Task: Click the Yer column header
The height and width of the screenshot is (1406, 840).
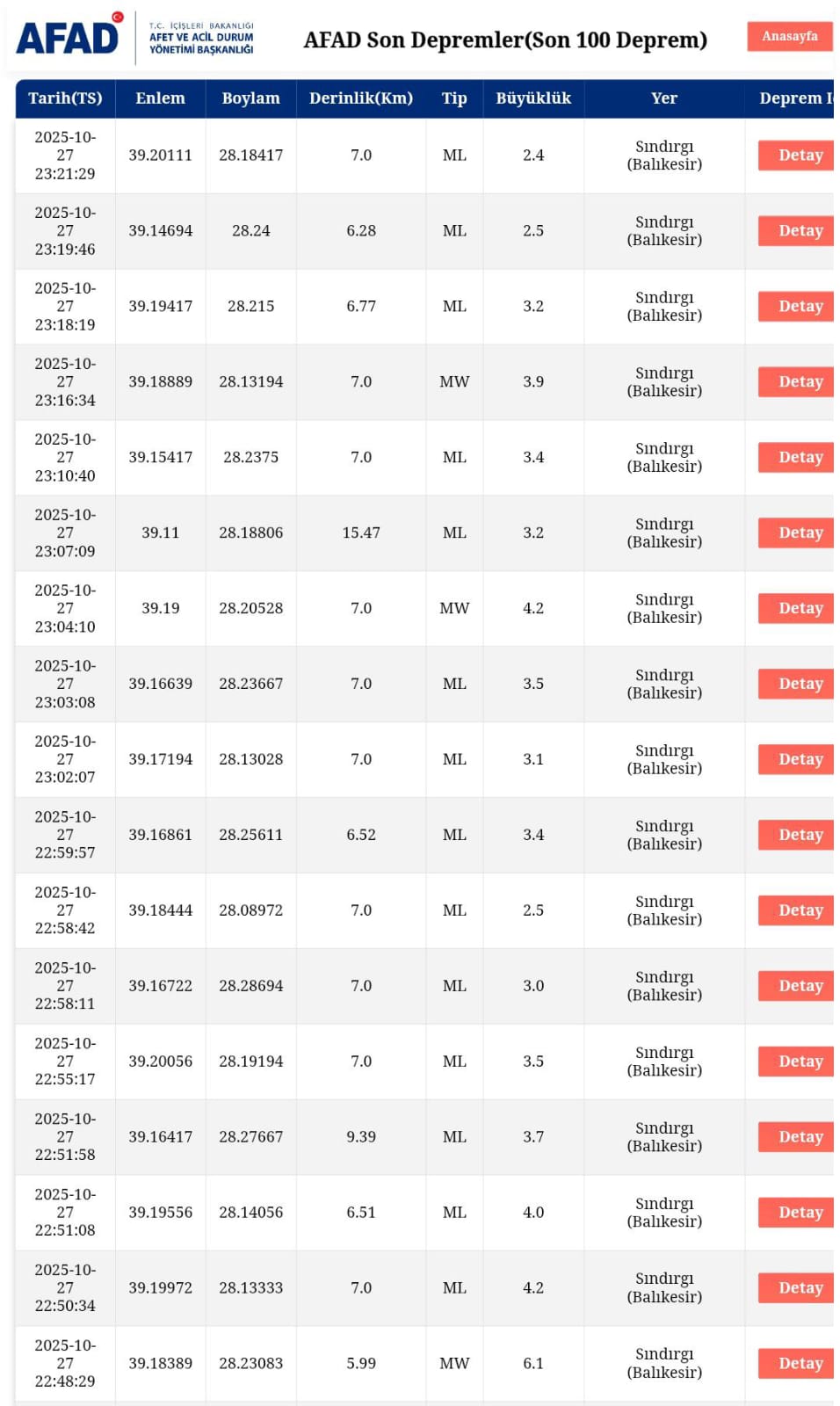Action: coord(664,98)
